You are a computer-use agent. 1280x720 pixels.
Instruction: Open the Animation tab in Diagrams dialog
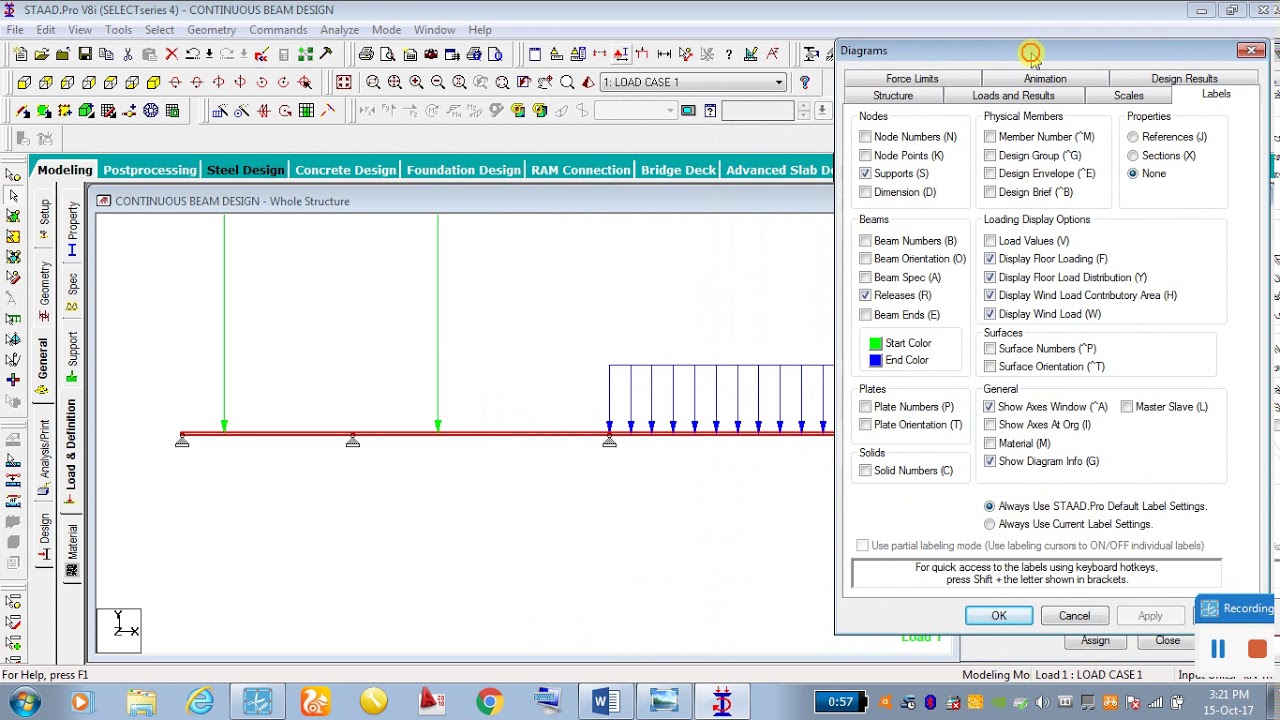pos(1045,79)
